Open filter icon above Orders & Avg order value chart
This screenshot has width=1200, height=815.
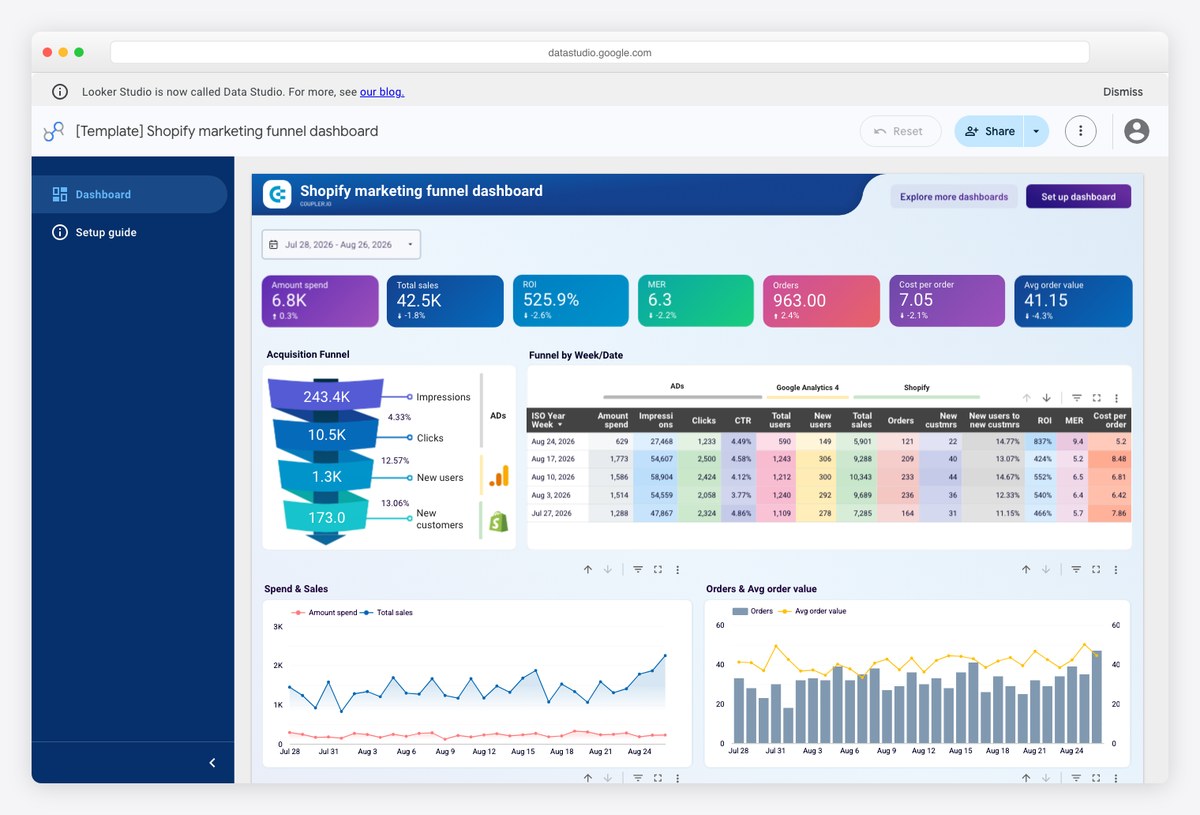coord(1076,569)
